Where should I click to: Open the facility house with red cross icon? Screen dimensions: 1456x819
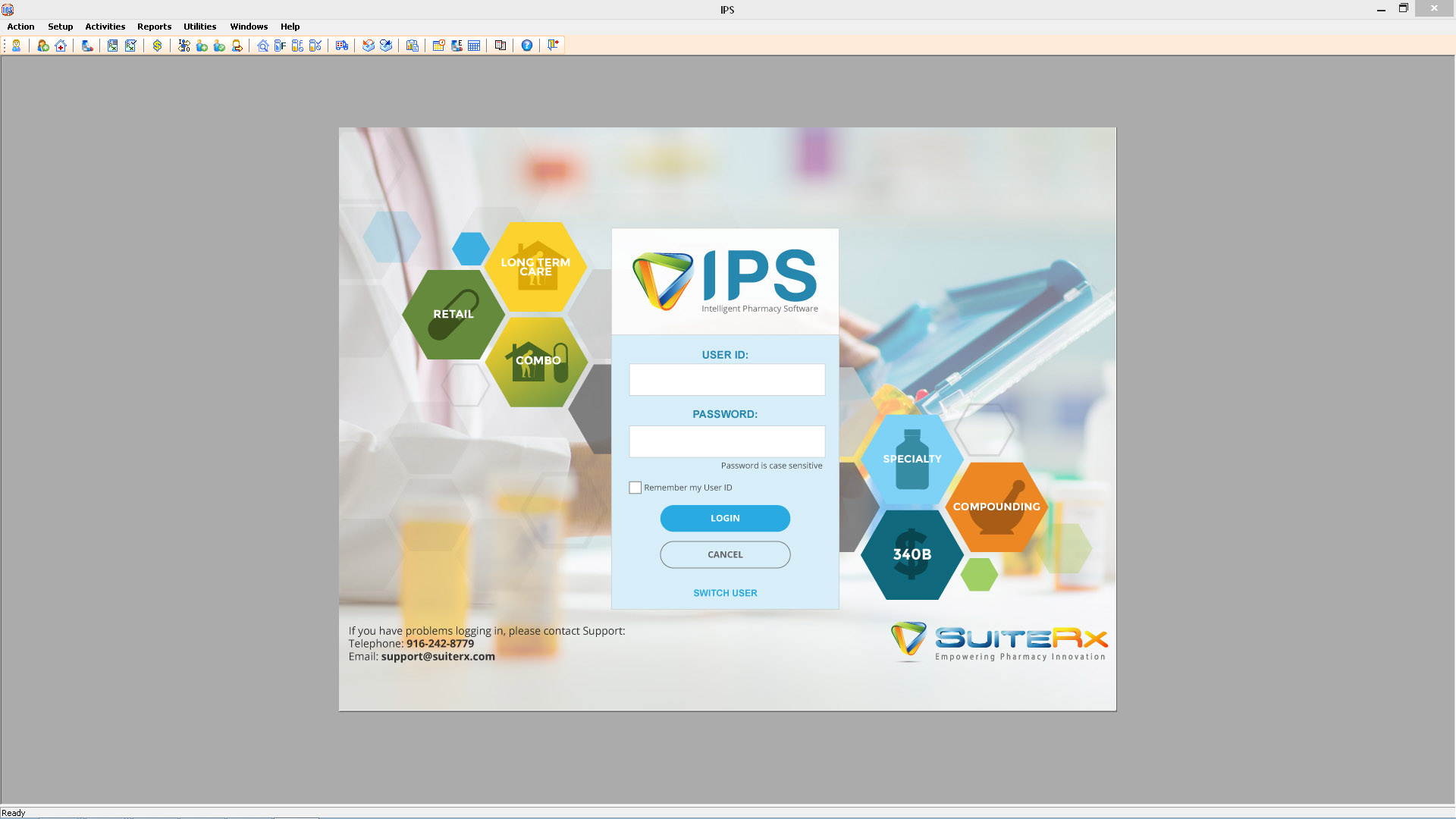pyautogui.click(x=61, y=45)
